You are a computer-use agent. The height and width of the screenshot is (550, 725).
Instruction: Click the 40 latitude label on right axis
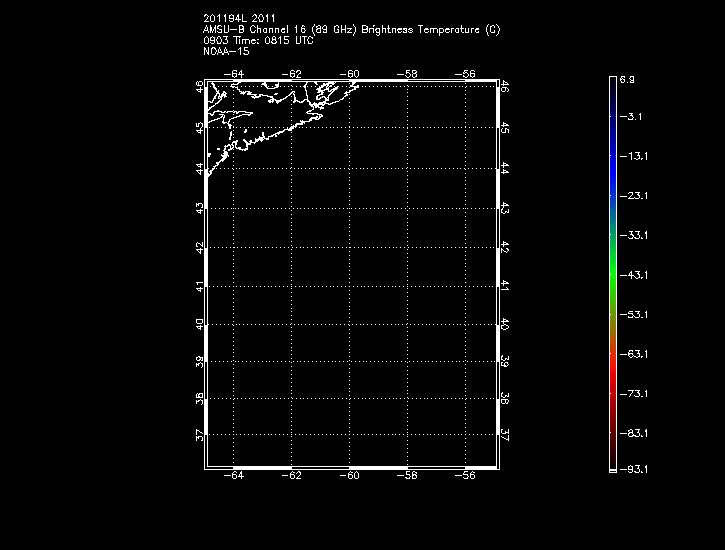(505, 325)
